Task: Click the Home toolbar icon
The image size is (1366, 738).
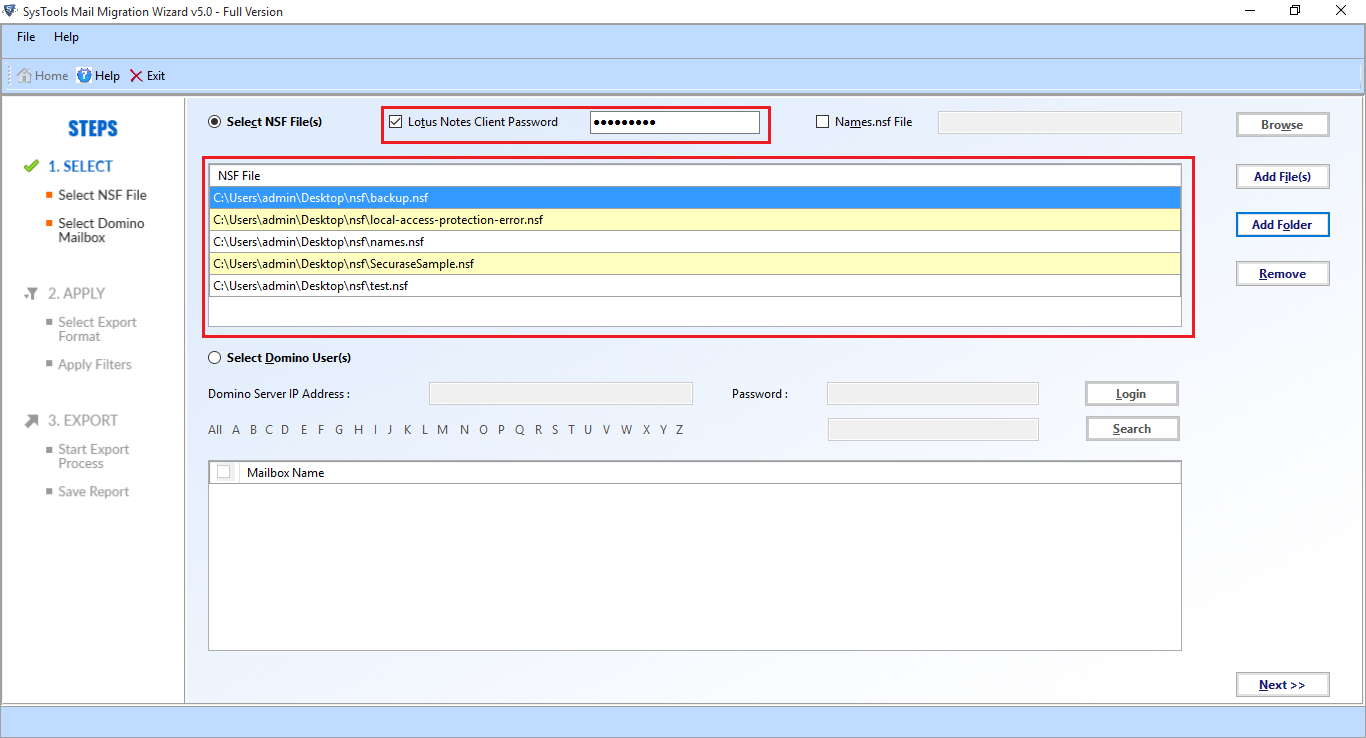Action: pos(25,76)
